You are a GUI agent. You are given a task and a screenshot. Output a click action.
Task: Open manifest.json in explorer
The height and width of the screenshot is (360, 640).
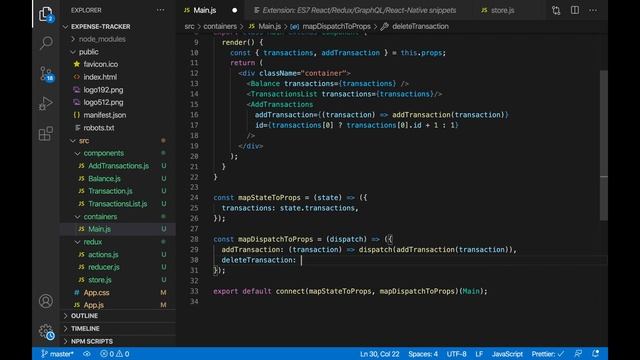104,115
